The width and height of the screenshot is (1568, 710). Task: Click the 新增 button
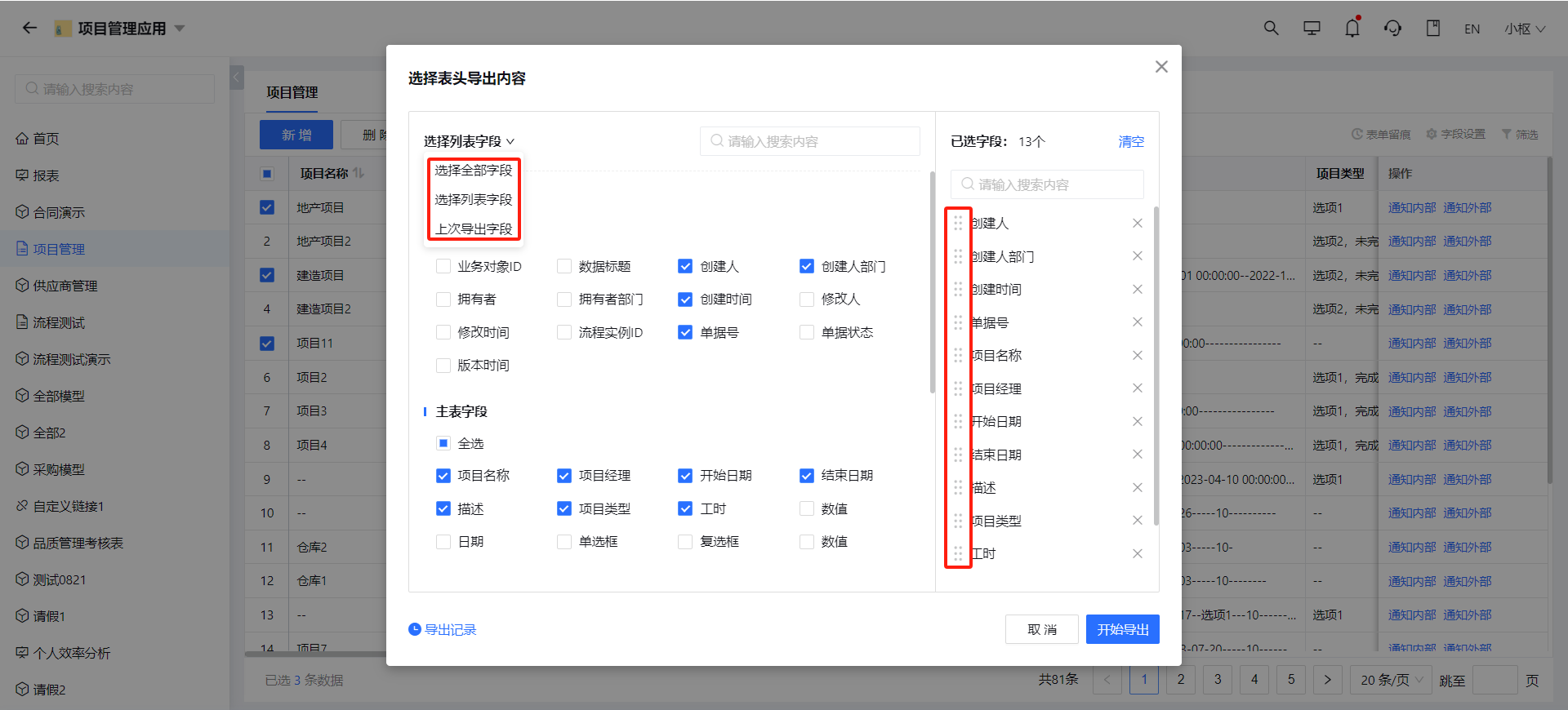[296, 135]
